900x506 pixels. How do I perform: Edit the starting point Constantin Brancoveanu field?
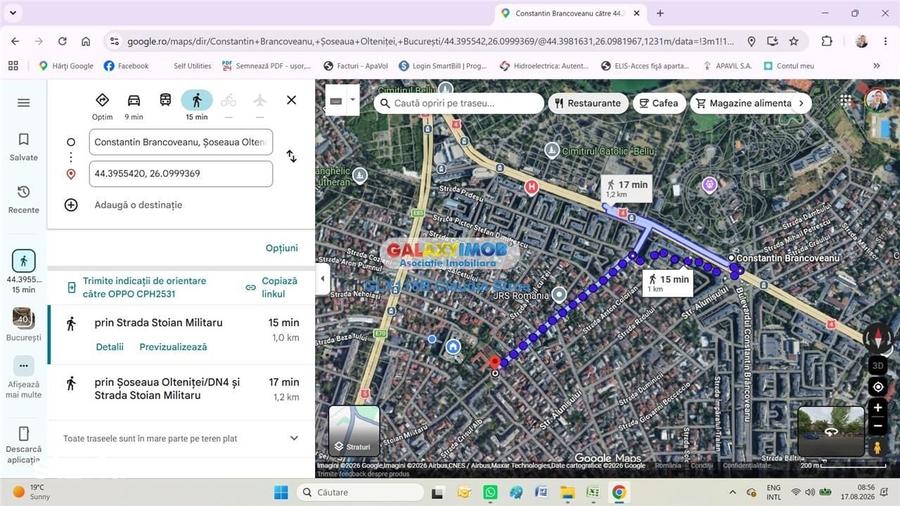pos(181,142)
